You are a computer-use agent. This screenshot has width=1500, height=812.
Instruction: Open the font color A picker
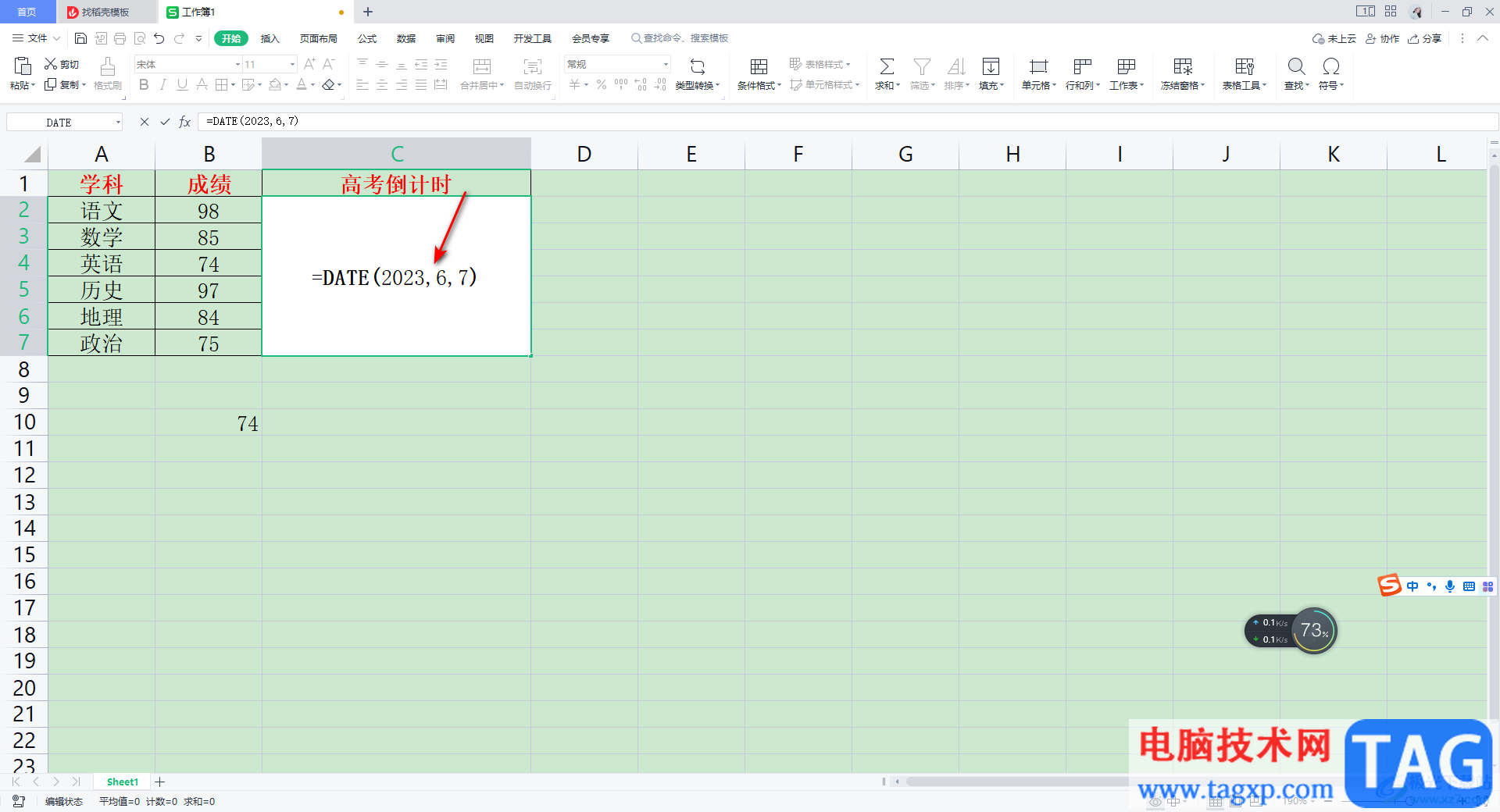click(302, 84)
